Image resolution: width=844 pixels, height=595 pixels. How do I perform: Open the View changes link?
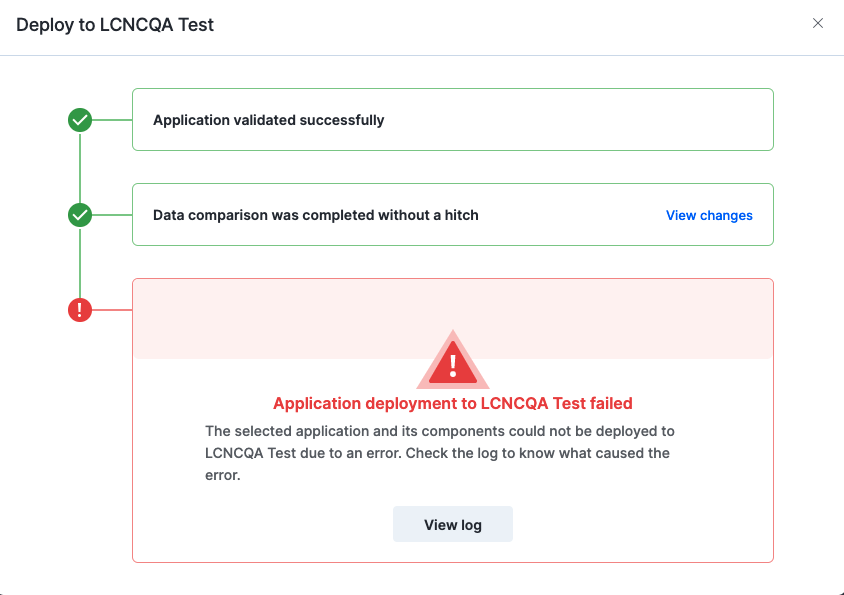pyautogui.click(x=709, y=215)
